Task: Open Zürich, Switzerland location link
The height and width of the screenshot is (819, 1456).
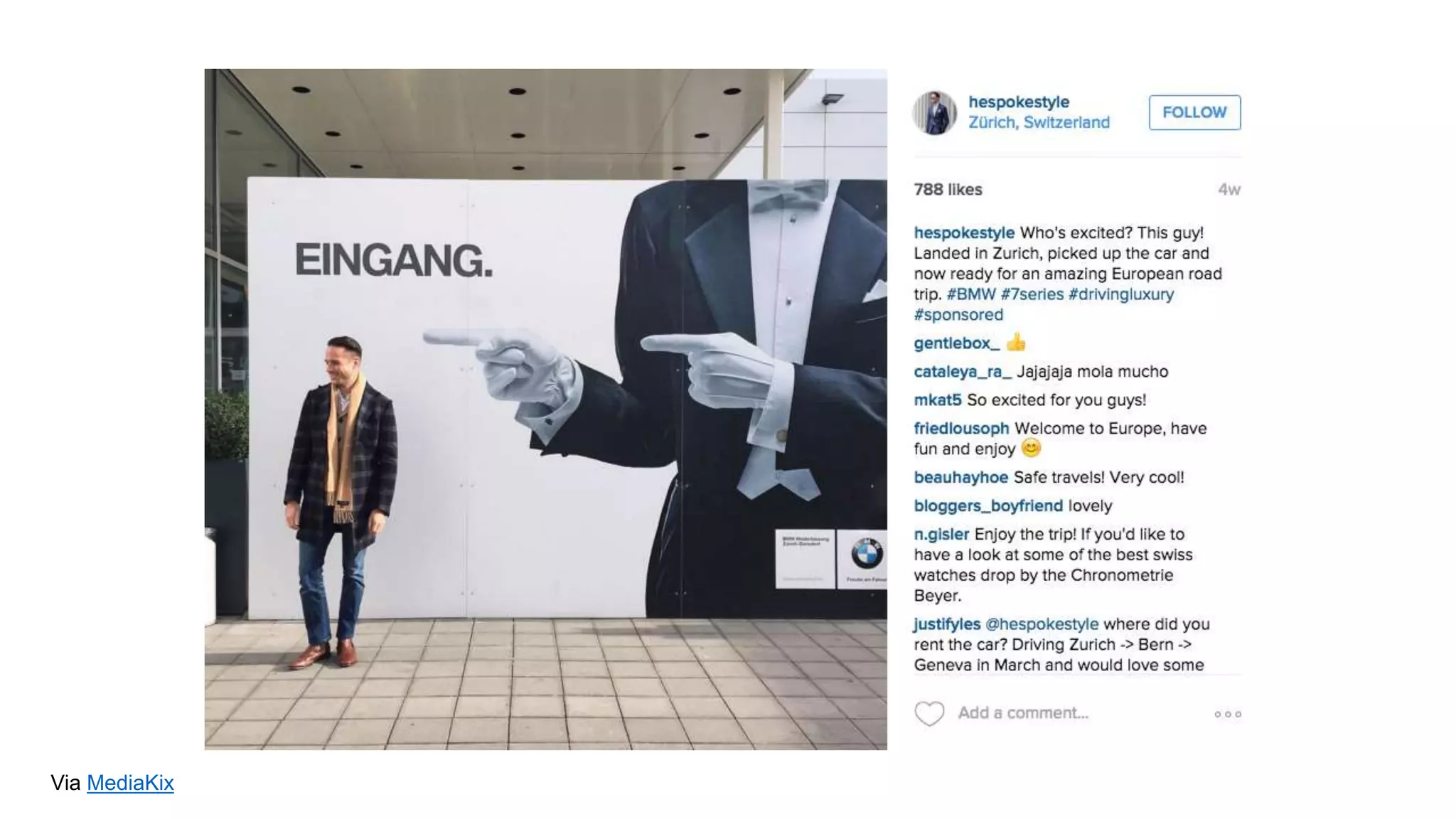Action: 1039,122
